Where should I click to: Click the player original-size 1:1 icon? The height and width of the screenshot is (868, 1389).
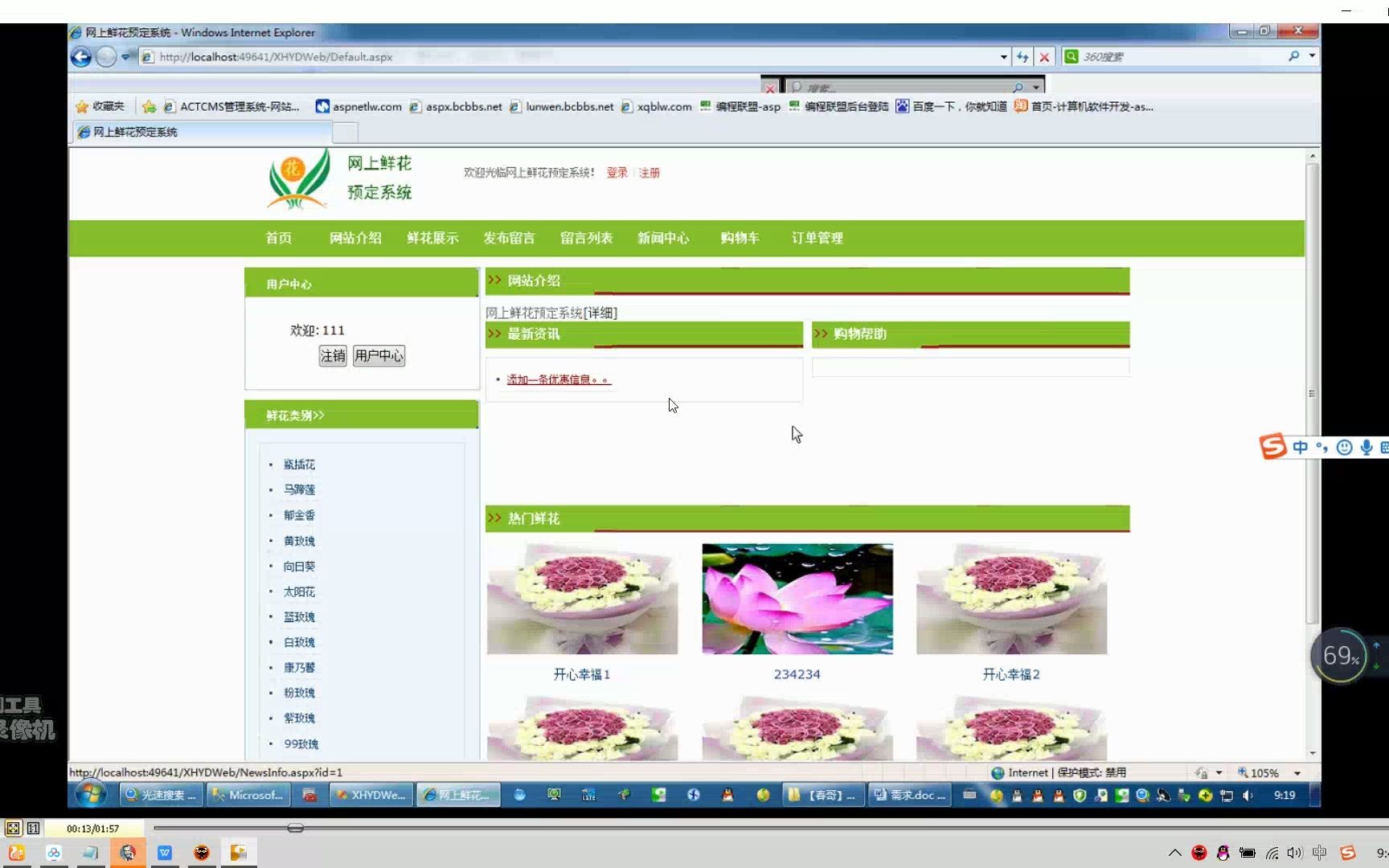33,828
